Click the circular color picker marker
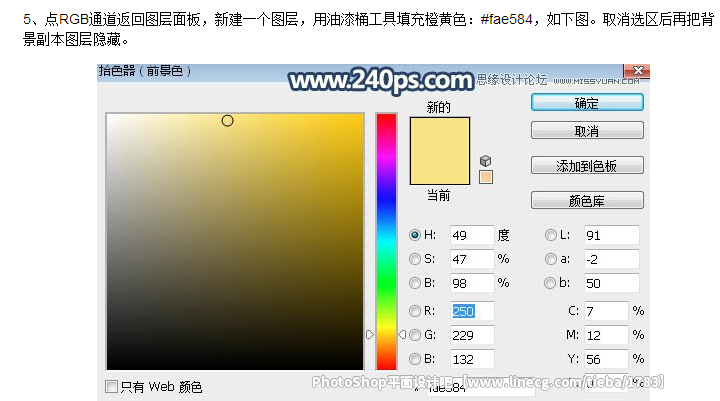The image size is (720, 401). [227, 121]
